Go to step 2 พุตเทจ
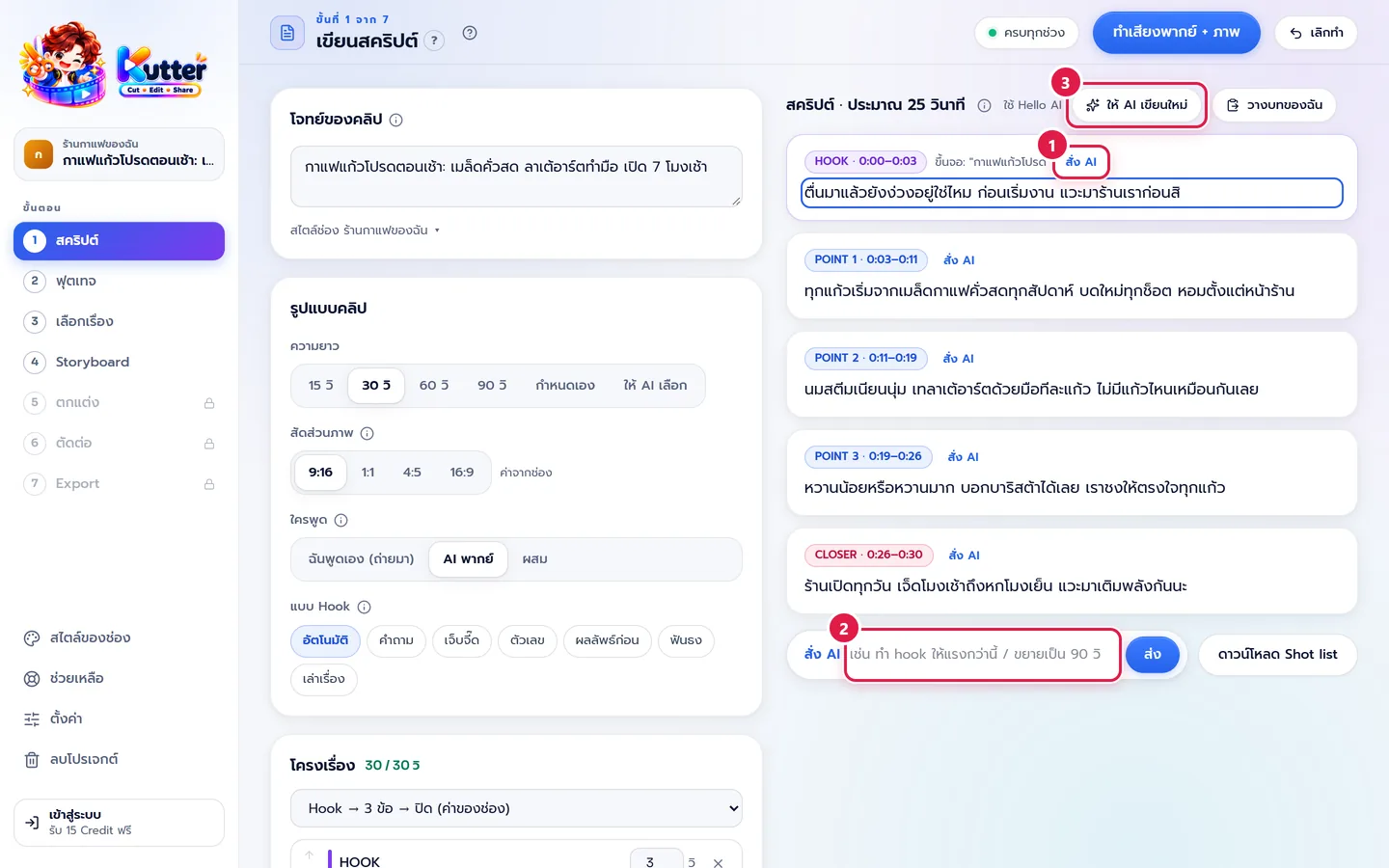 [x=119, y=282]
